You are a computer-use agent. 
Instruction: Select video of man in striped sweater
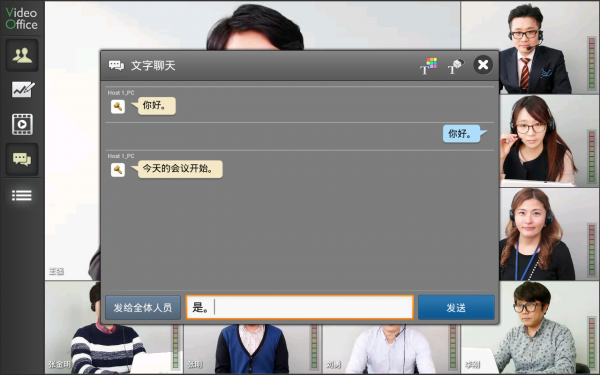coord(114,328)
